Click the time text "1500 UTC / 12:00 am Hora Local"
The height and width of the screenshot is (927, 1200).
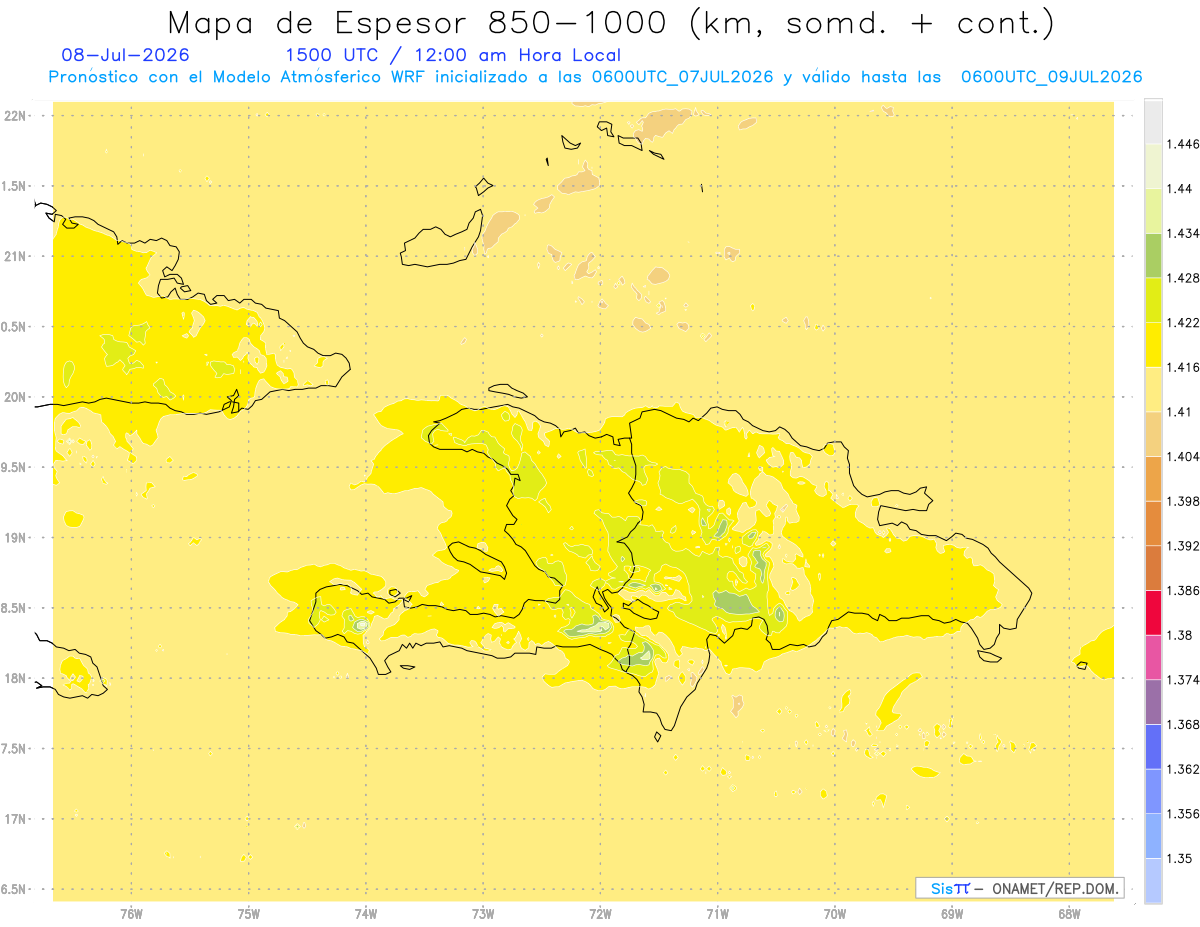coord(453,55)
